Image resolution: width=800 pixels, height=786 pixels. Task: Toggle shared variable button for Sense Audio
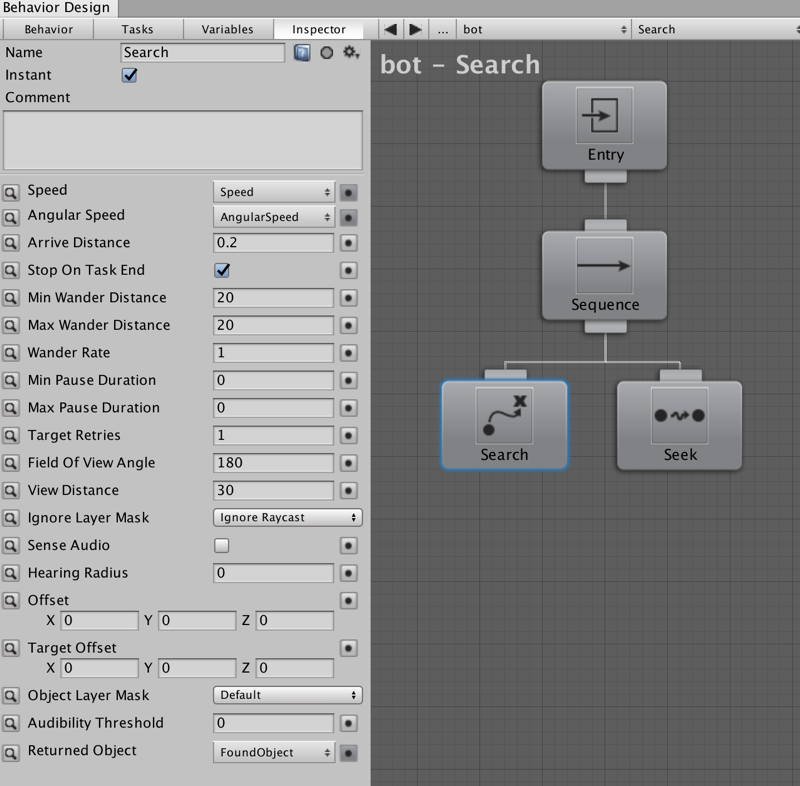point(348,545)
